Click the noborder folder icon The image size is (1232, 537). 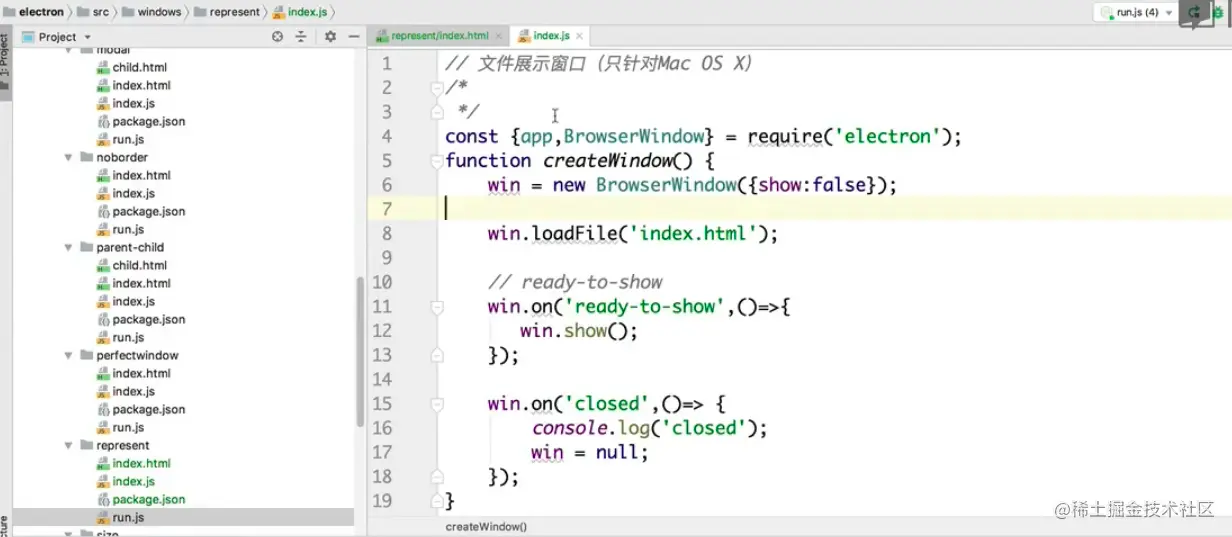pyautogui.click(x=86, y=158)
